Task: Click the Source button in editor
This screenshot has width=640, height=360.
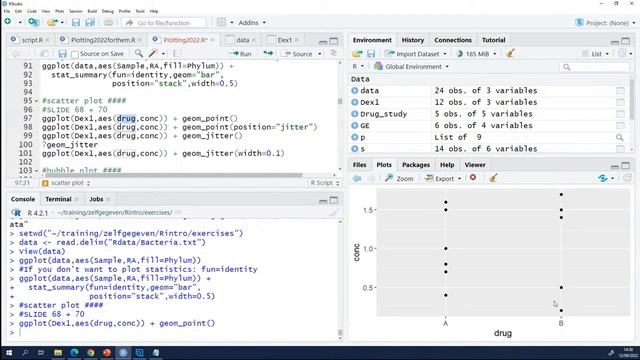Action: [298, 53]
